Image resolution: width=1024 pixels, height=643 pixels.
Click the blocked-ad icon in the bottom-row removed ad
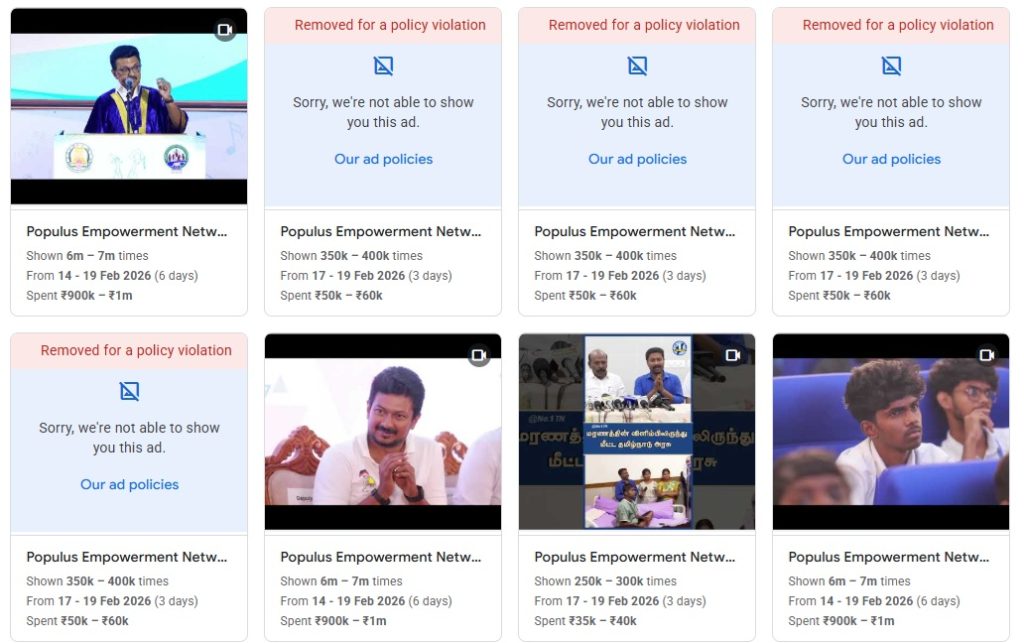point(129,391)
